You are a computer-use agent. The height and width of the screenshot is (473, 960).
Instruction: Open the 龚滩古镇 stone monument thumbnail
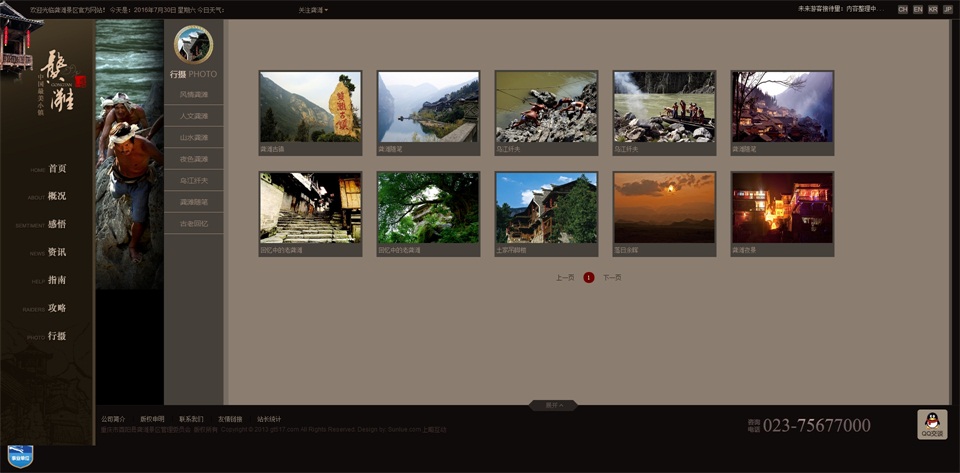[x=310, y=106]
